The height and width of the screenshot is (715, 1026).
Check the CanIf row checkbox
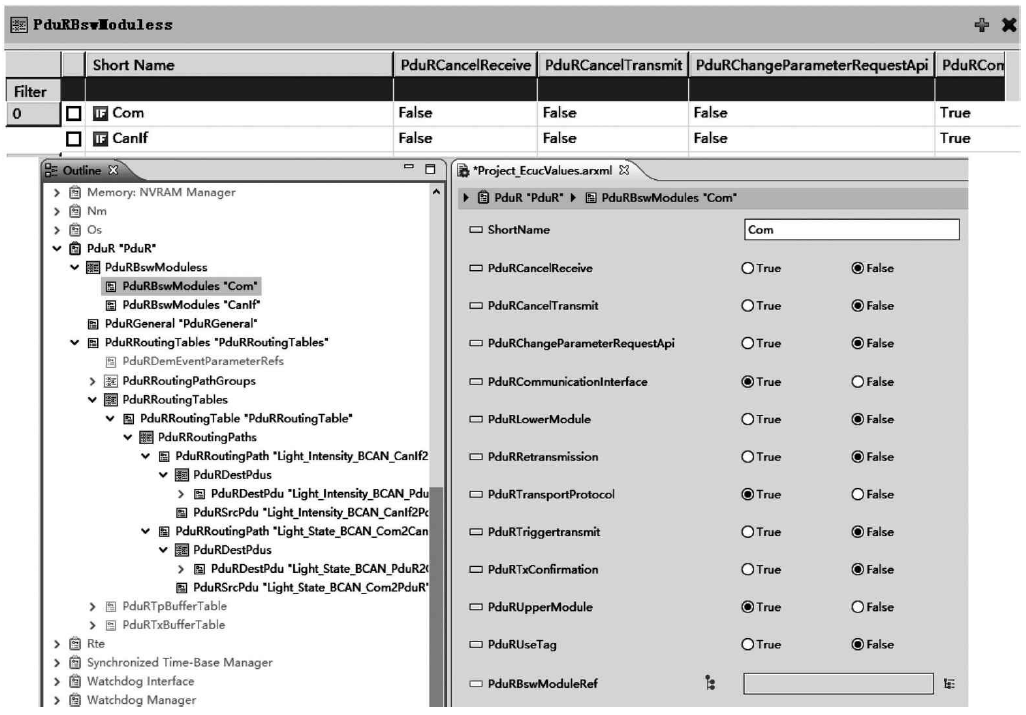[x=74, y=139]
